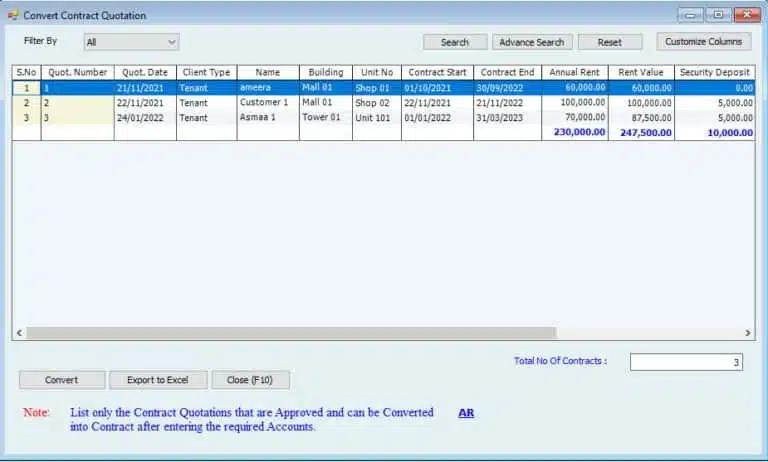The image size is (768, 462).
Task: Sort by Quot. Number column header
Action: point(78,72)
